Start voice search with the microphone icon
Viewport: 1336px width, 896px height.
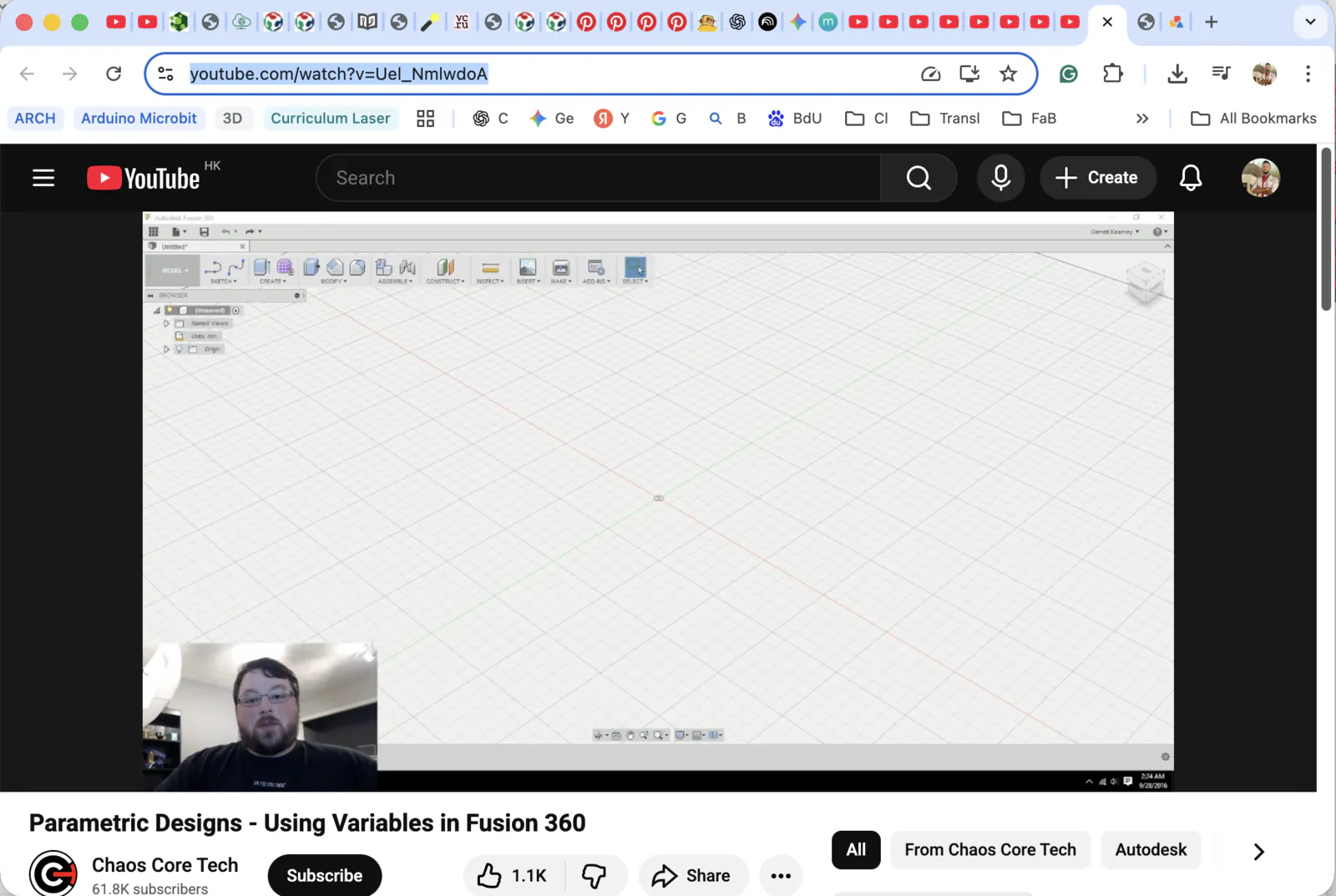coord(1000,177)
